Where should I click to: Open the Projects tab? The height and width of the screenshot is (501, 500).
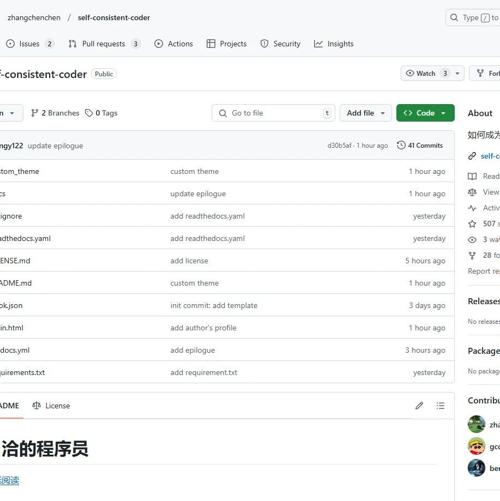pos(227,44)
